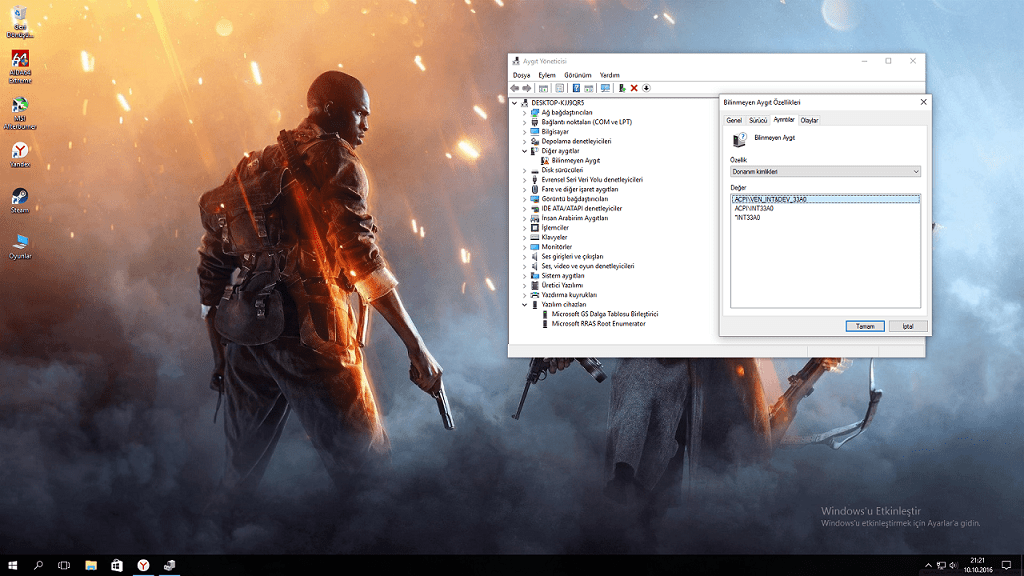Click the Properties sheet toolbar icon
The height and width of the screenshot is (576, 1024).
click(560, 88)
